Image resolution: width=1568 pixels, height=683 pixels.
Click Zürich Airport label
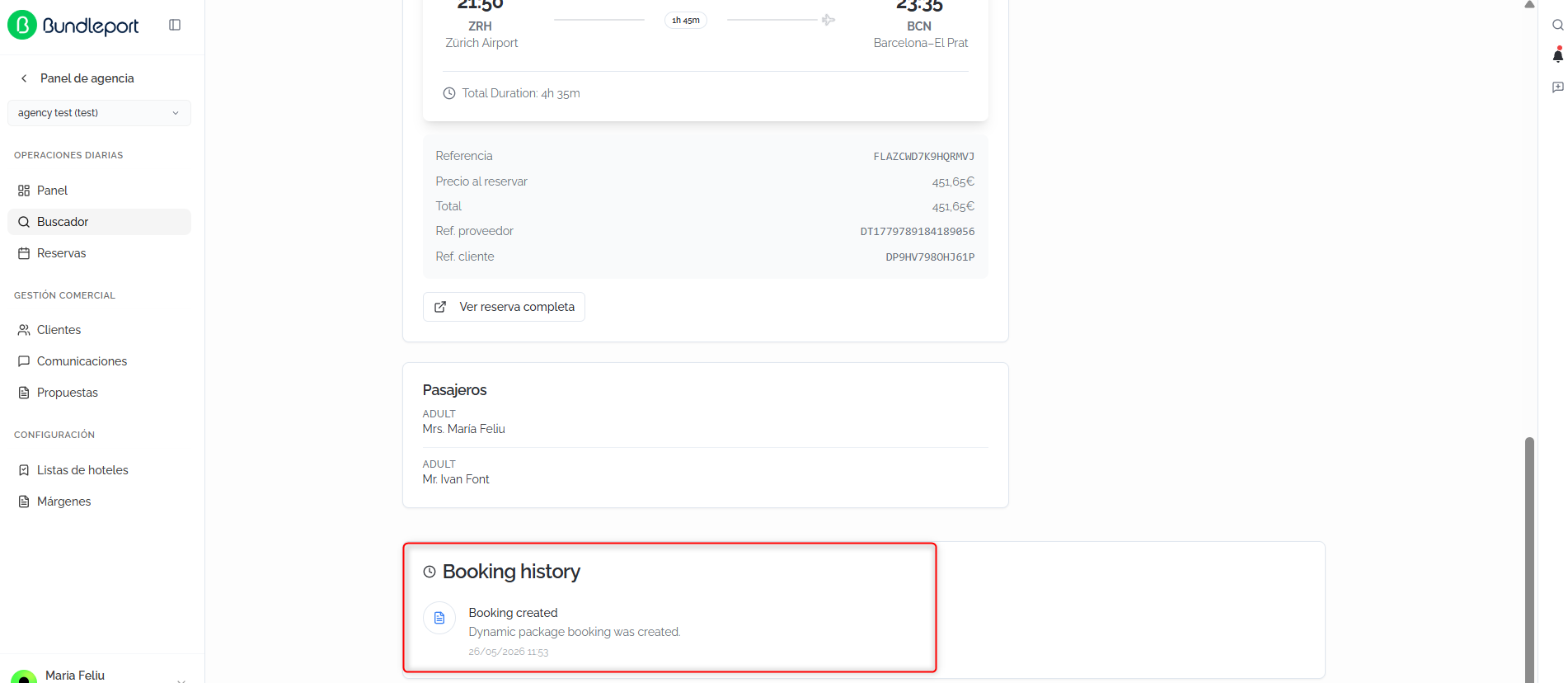coord(481,43)
